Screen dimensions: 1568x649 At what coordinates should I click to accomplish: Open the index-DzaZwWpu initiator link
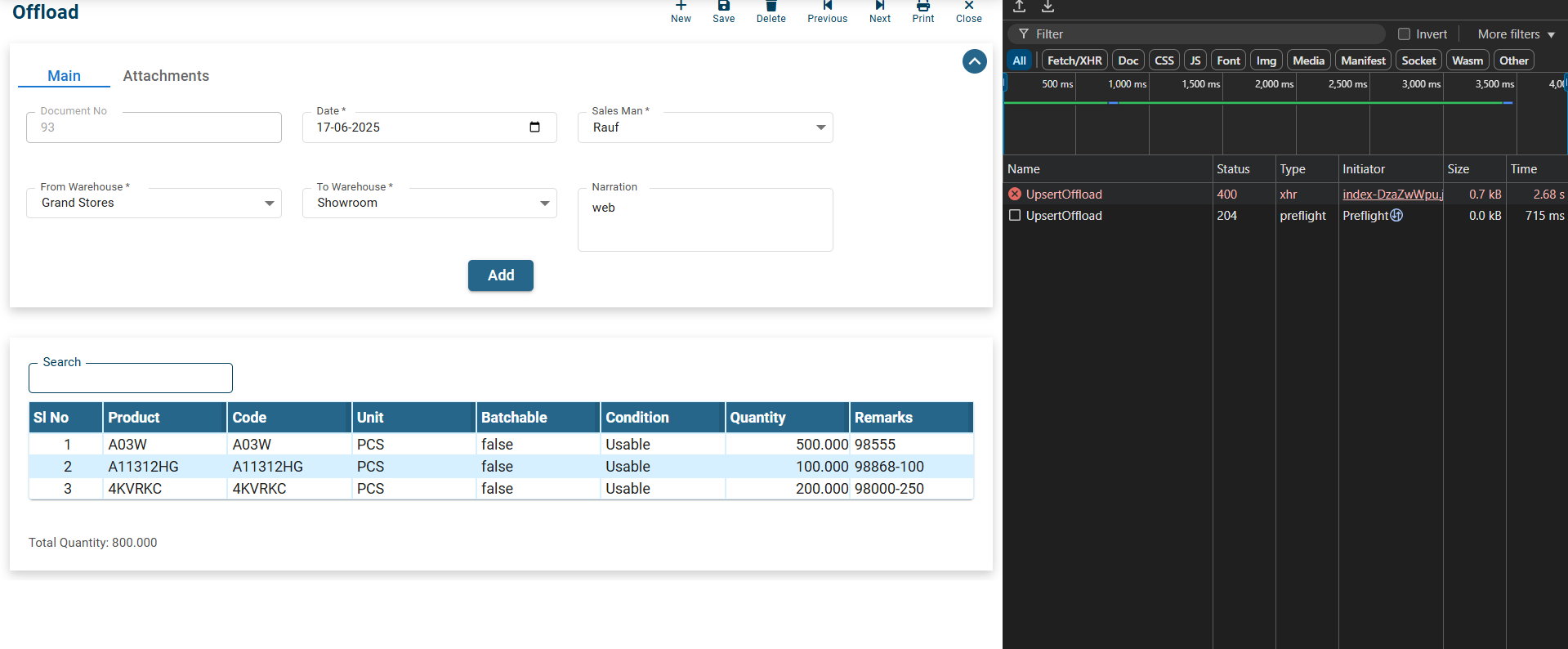pos(1392,195)
